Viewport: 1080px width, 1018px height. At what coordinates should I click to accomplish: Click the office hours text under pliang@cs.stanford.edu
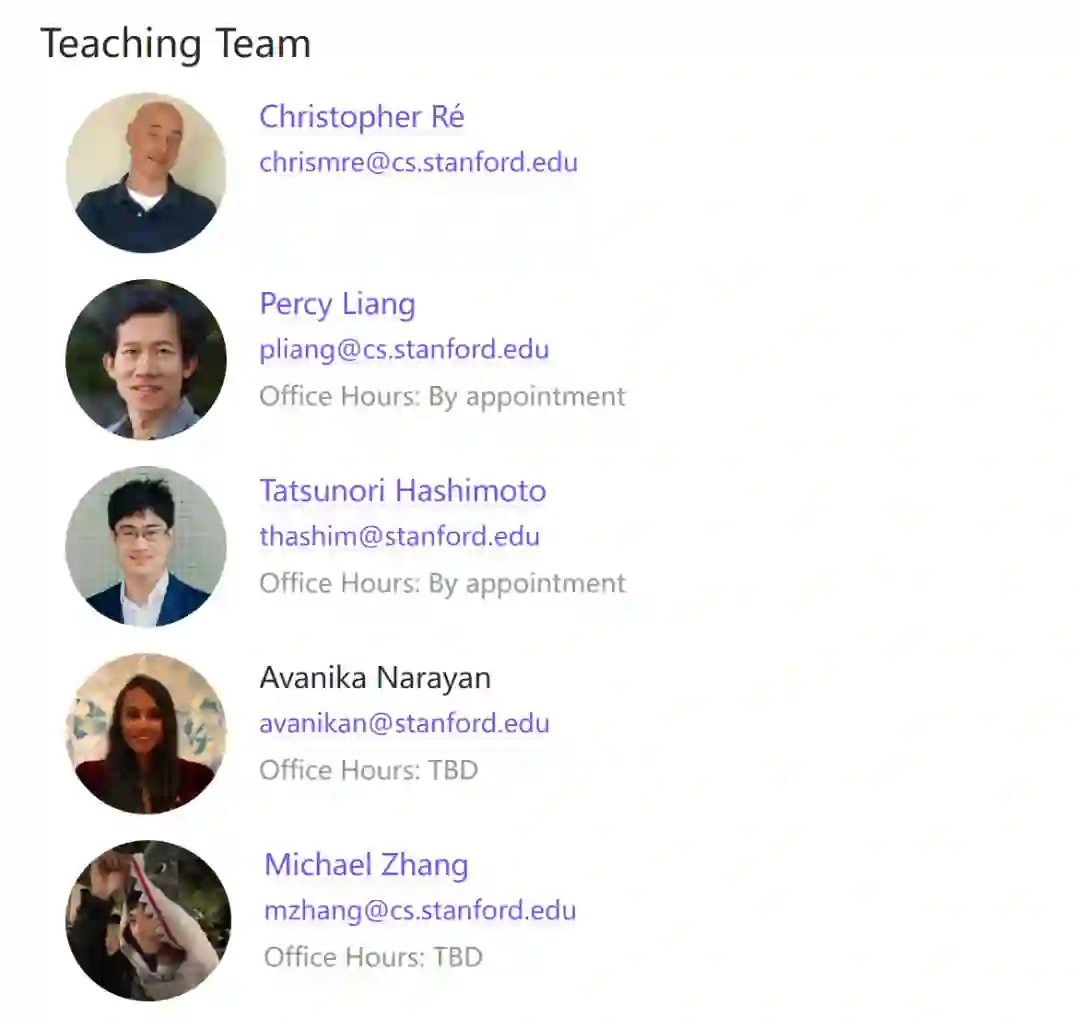442,396
